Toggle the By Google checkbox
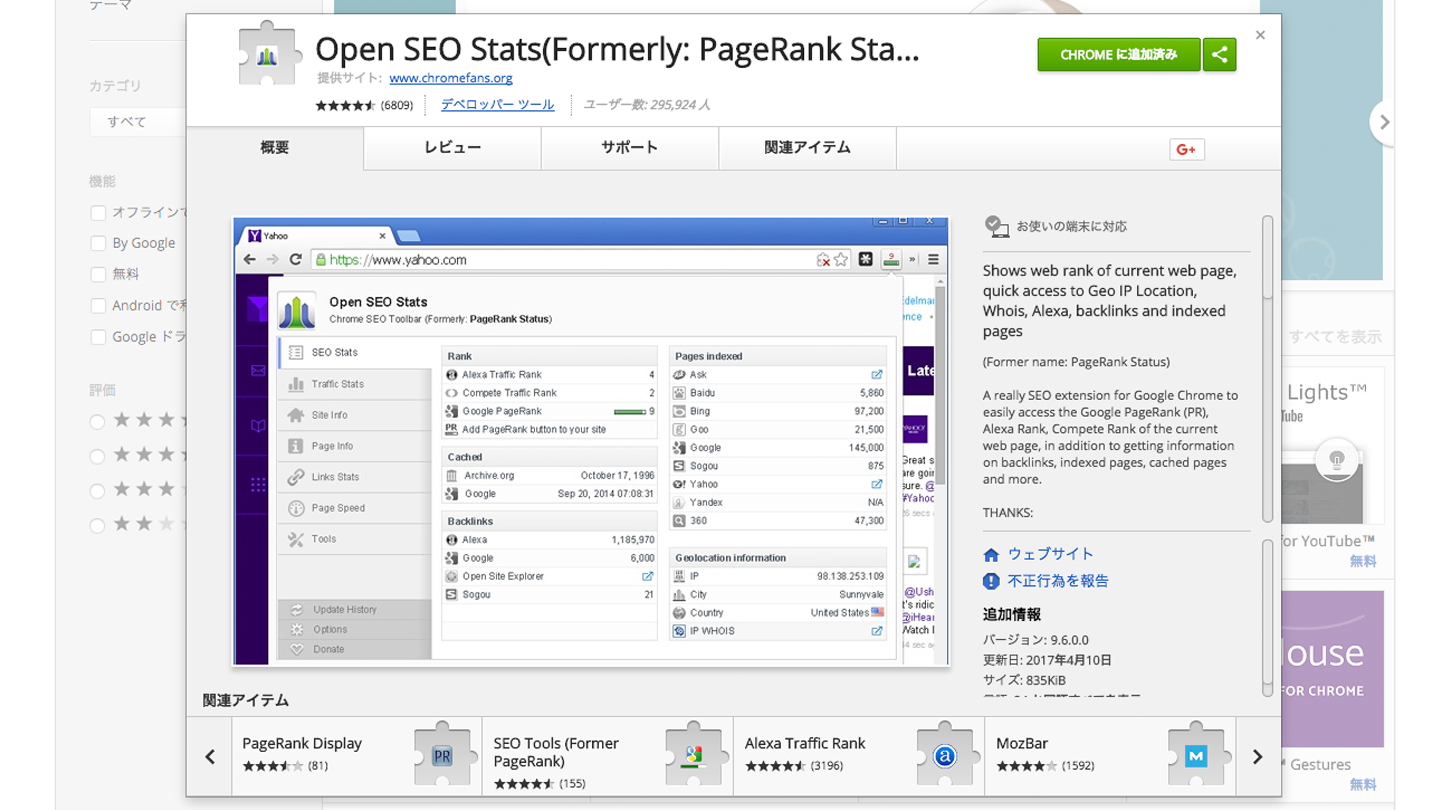Screen dimensions: 1440x810 (98, 243)
